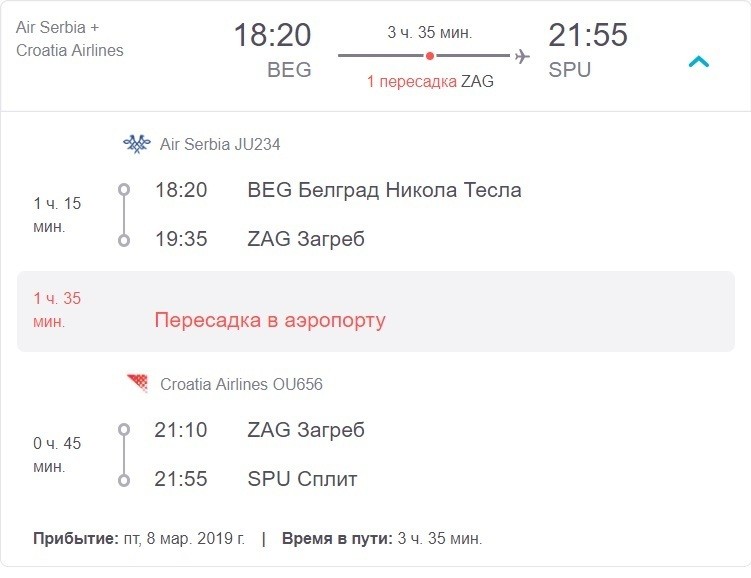The image size is (751, 578).
Task: Click the airplane icon on route line
Action: coord(521,56)
